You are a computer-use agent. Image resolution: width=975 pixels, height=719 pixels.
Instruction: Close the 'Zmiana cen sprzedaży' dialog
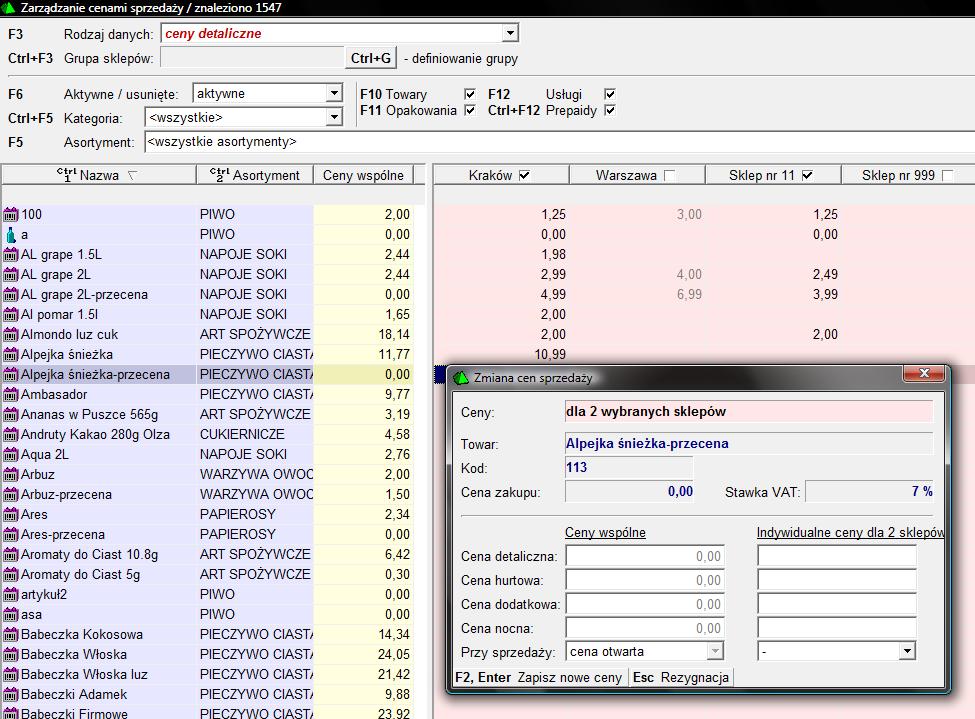tap(924, 373)
